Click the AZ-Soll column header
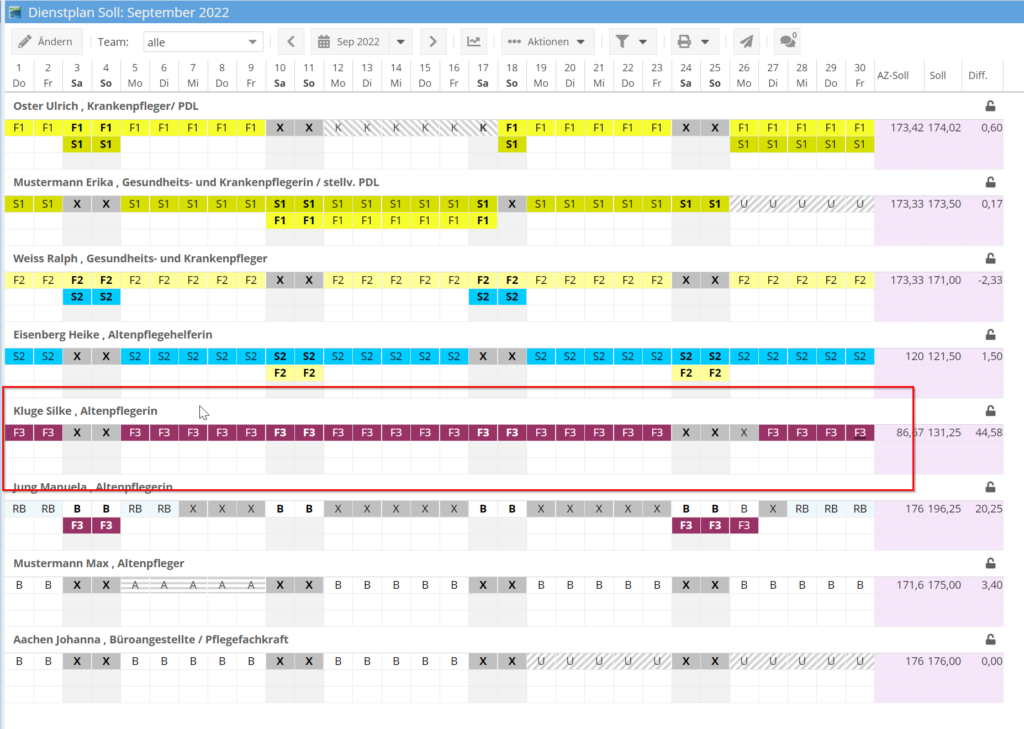The image size is (1024, 729). (x=892, y=75)
